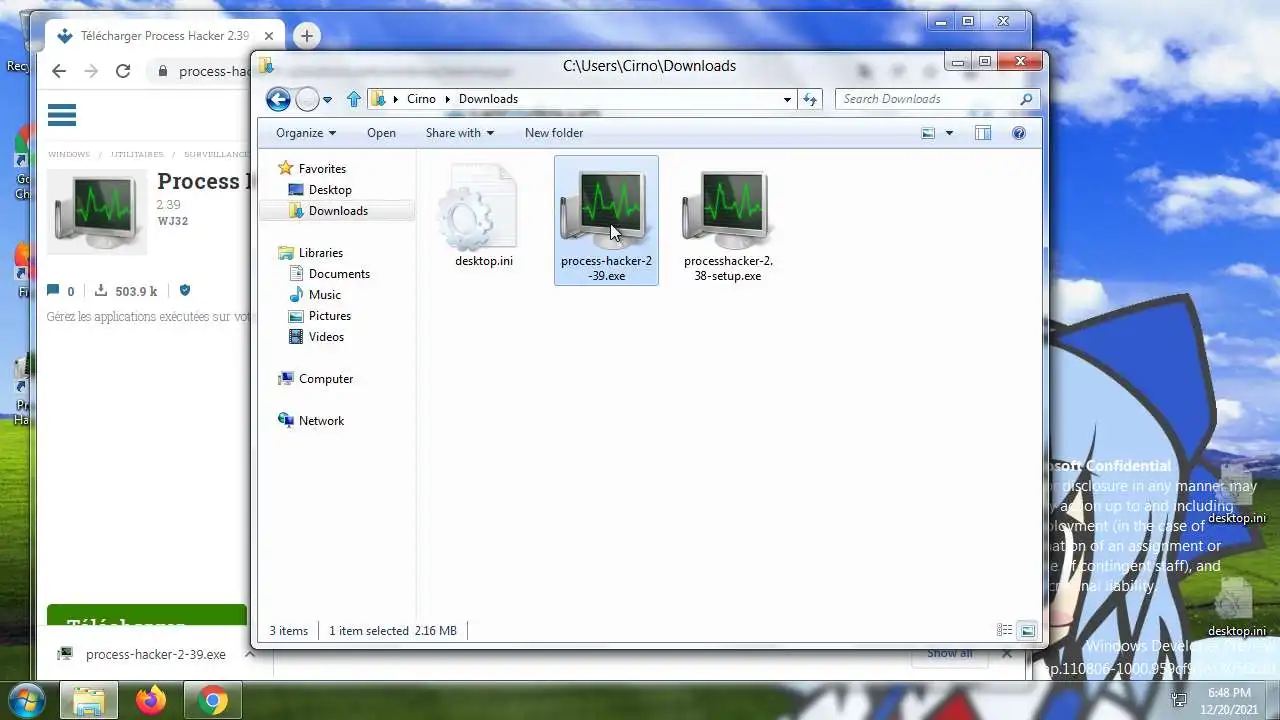Viewport: 1280px width, 720px height.
Task: Select Computer in the navigation pane
Action: (315, 379)
